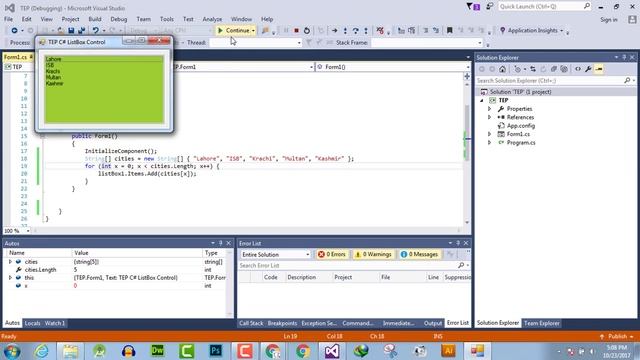Click the Show All Files icon in Solution Explorer
Screen dimensions: 640x360
click(x=564, y=69)
